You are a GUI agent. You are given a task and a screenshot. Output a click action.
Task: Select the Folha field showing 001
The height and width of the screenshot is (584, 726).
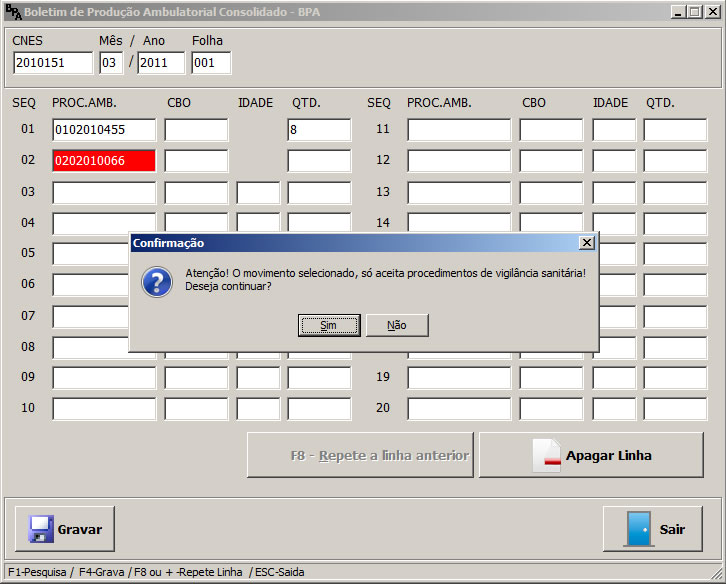click(x=210, y=63)
